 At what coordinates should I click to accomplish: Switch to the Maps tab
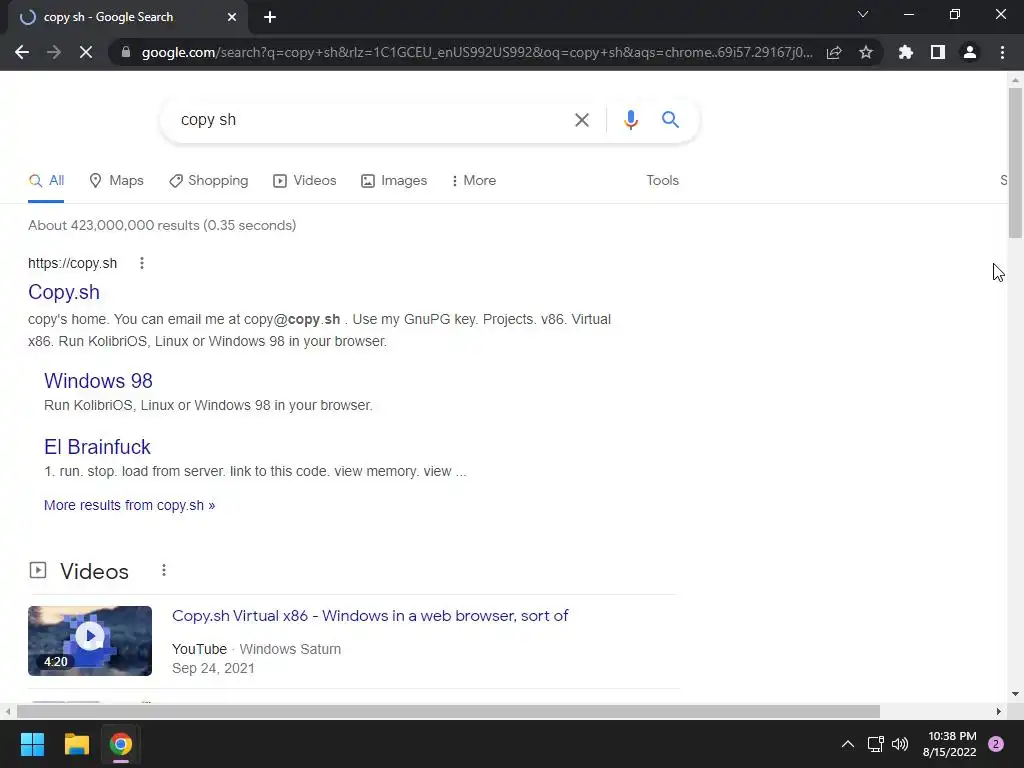coord(116,181)
